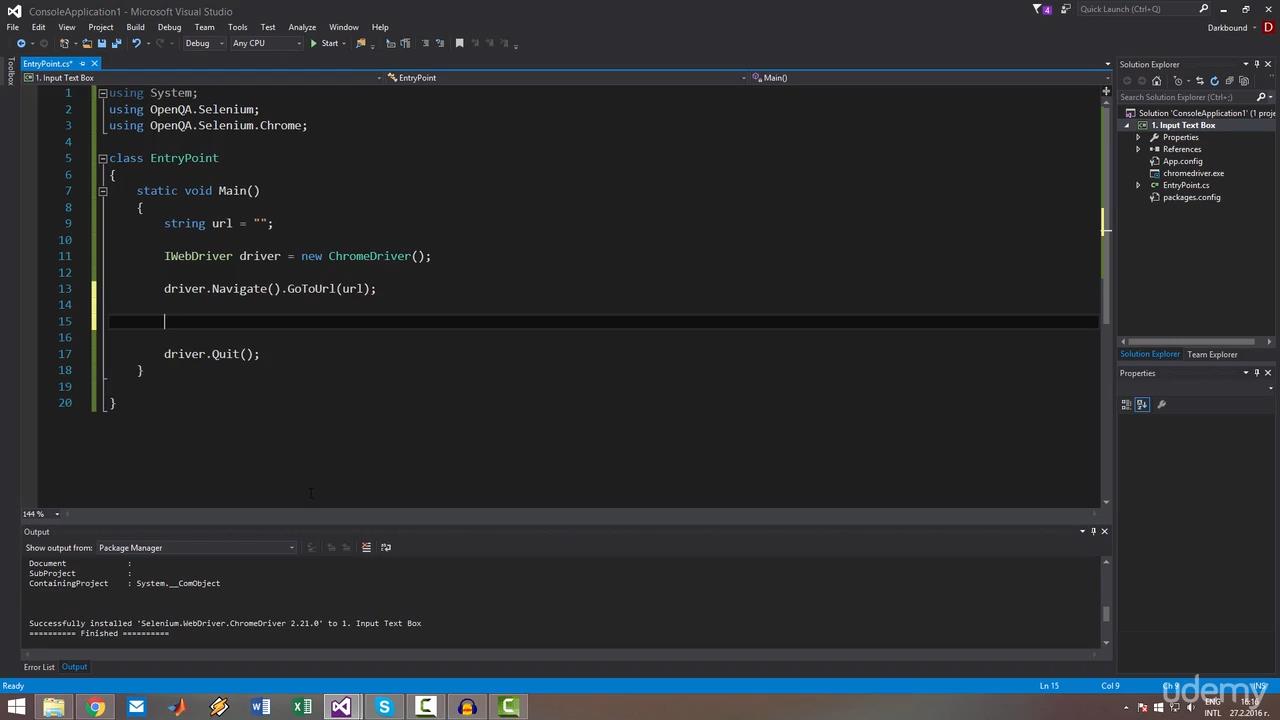Screen dimensions: 1280x720
Task: Open the Build menu
Action: click(135, 27)
